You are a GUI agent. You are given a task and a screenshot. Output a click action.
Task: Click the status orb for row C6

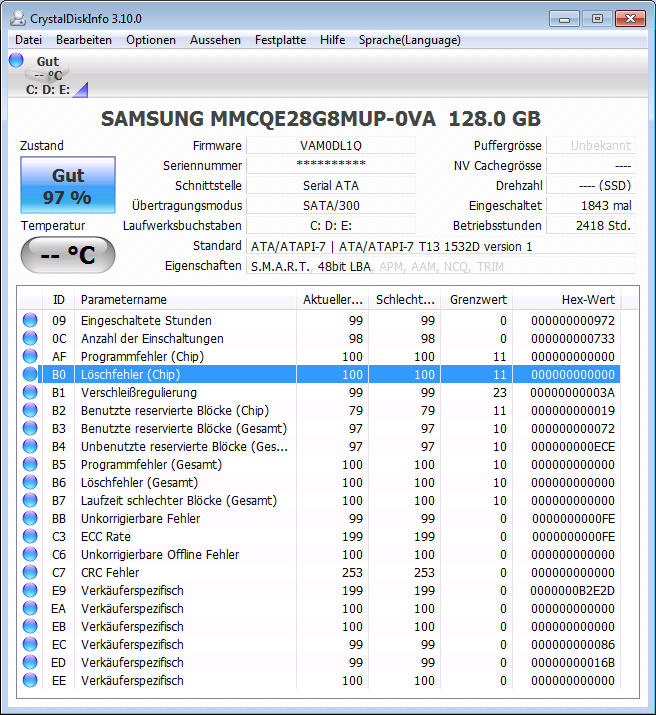(30, 554)
